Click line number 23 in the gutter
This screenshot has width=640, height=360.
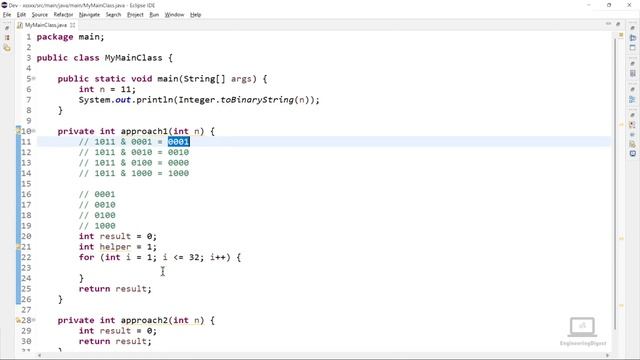pyautogui.click(x=26, y=268)
